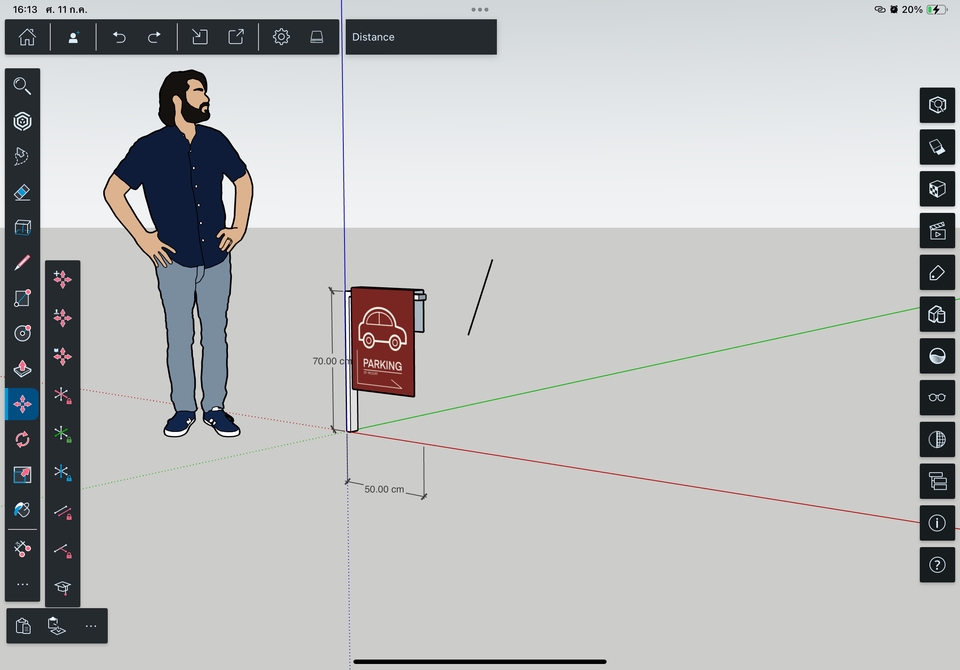Open the Styles glasses panel

pos(937,397)
